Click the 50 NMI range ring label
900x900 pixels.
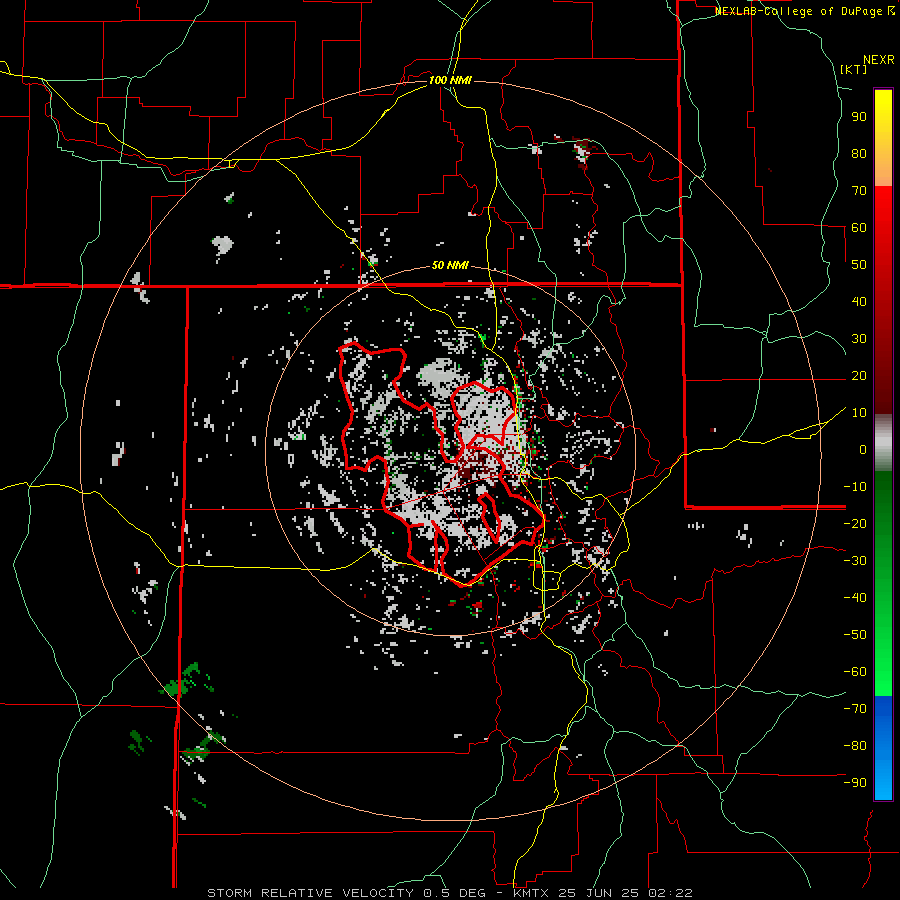[x=450, y=265]
